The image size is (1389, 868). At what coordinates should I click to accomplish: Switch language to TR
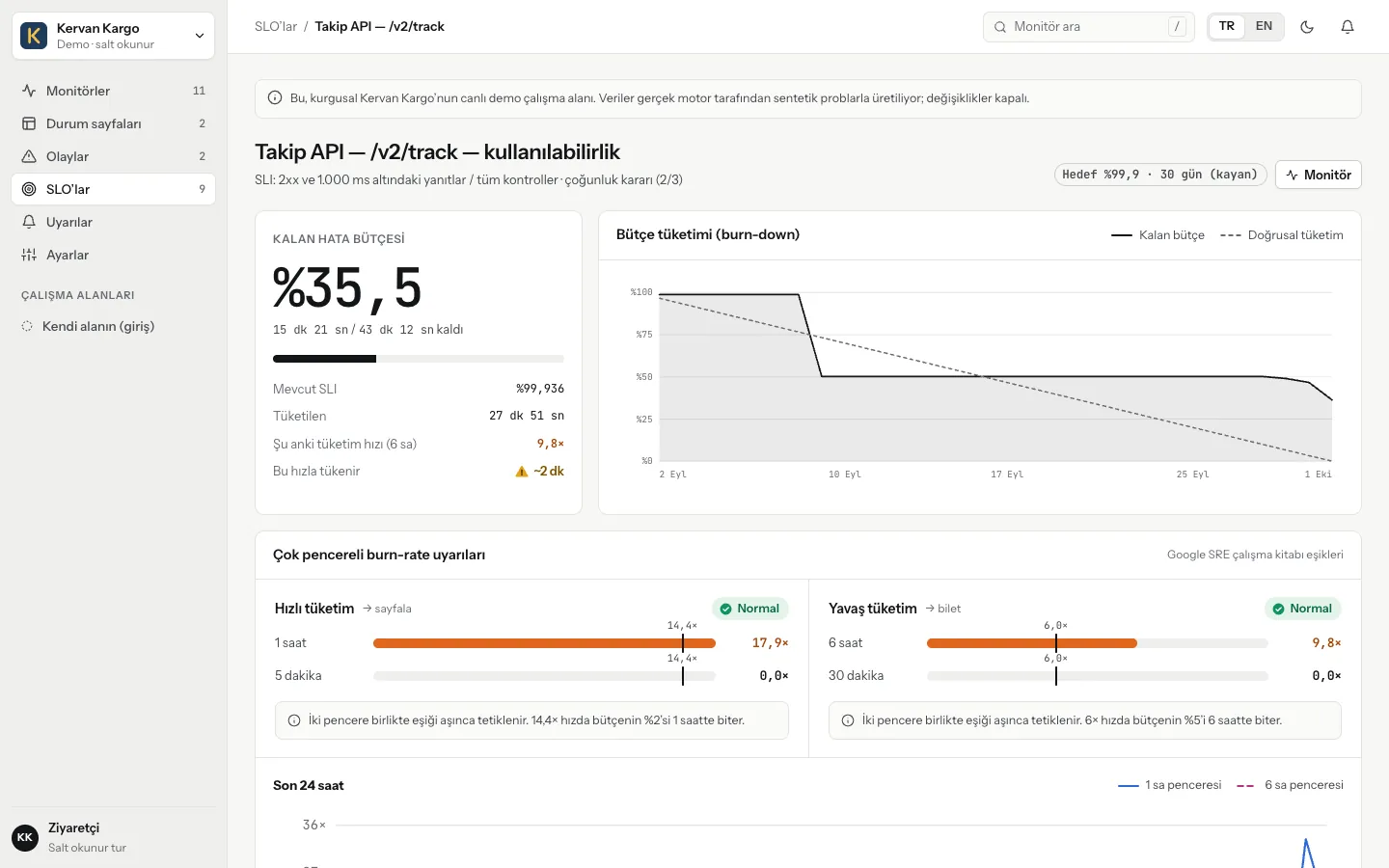click(1227, 26)
